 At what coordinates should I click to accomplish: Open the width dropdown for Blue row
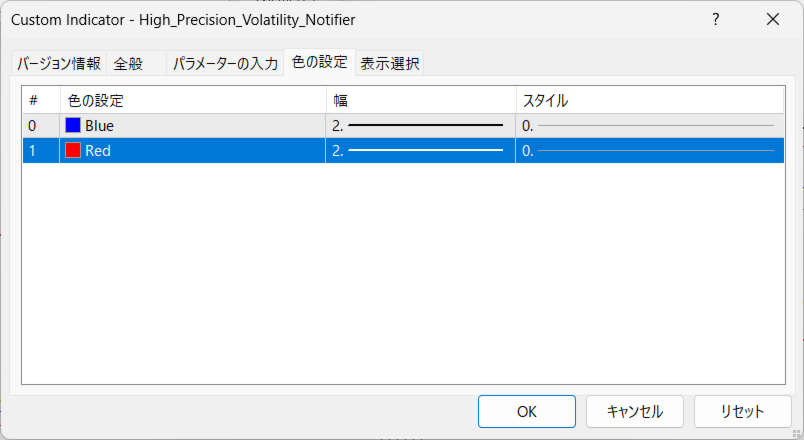pos(420,126)
